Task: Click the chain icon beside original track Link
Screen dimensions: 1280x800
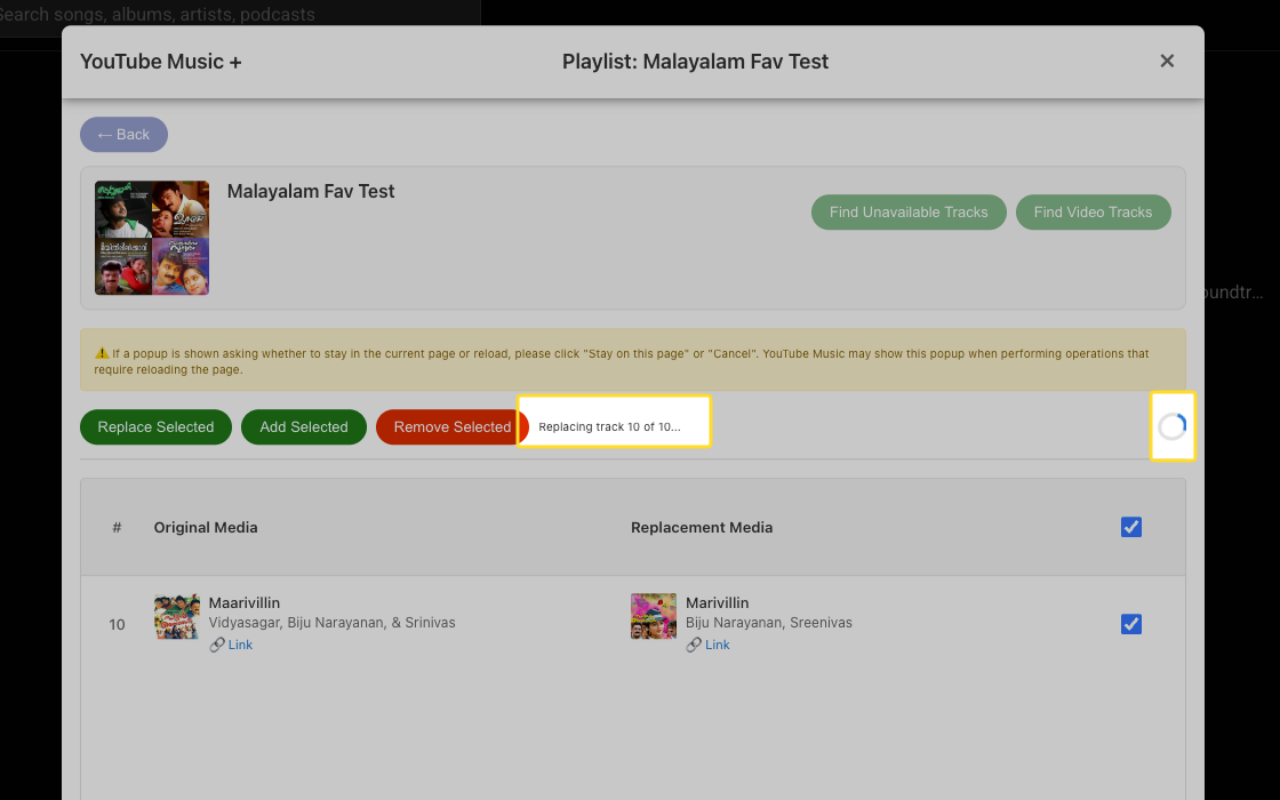Action: click(x=217, y=645)
